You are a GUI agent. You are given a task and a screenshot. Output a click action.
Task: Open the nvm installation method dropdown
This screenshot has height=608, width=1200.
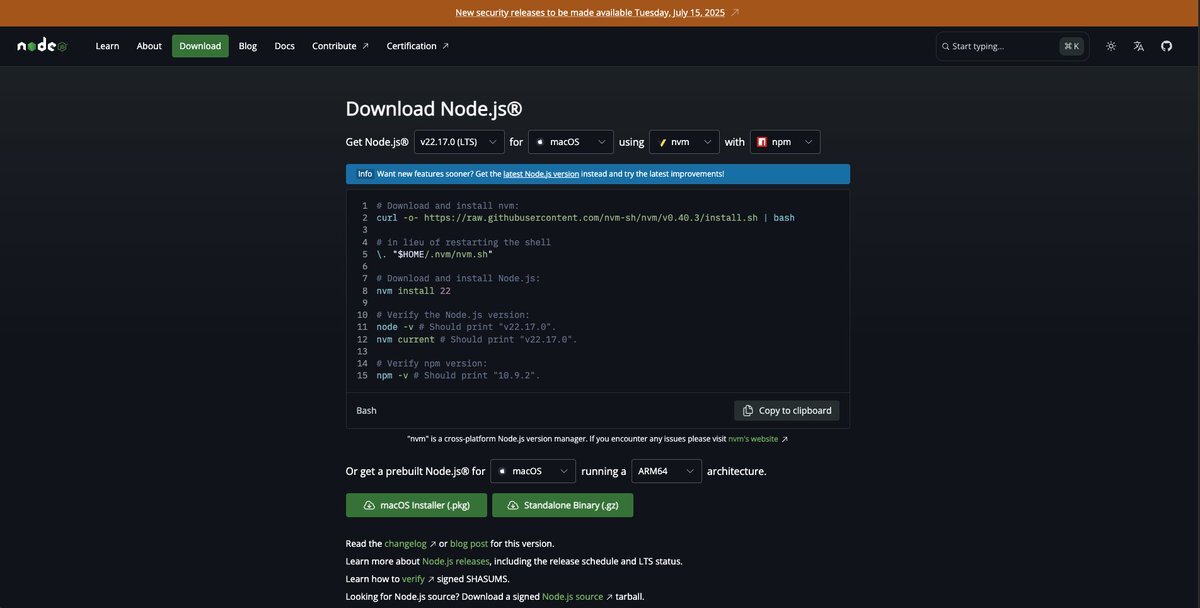[684, 142]
